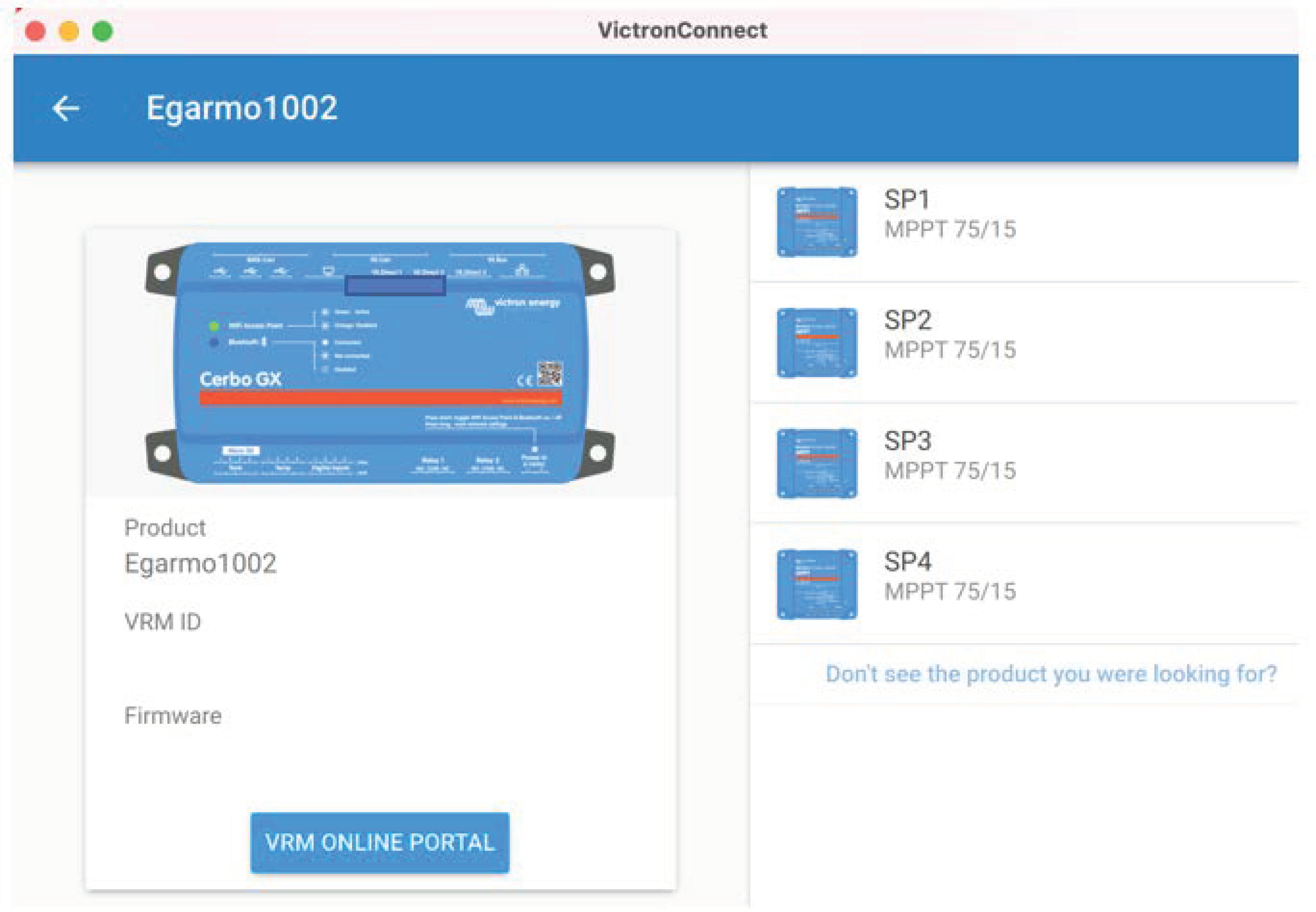Click 'Don't see the product' link

tap(1050, 674)
